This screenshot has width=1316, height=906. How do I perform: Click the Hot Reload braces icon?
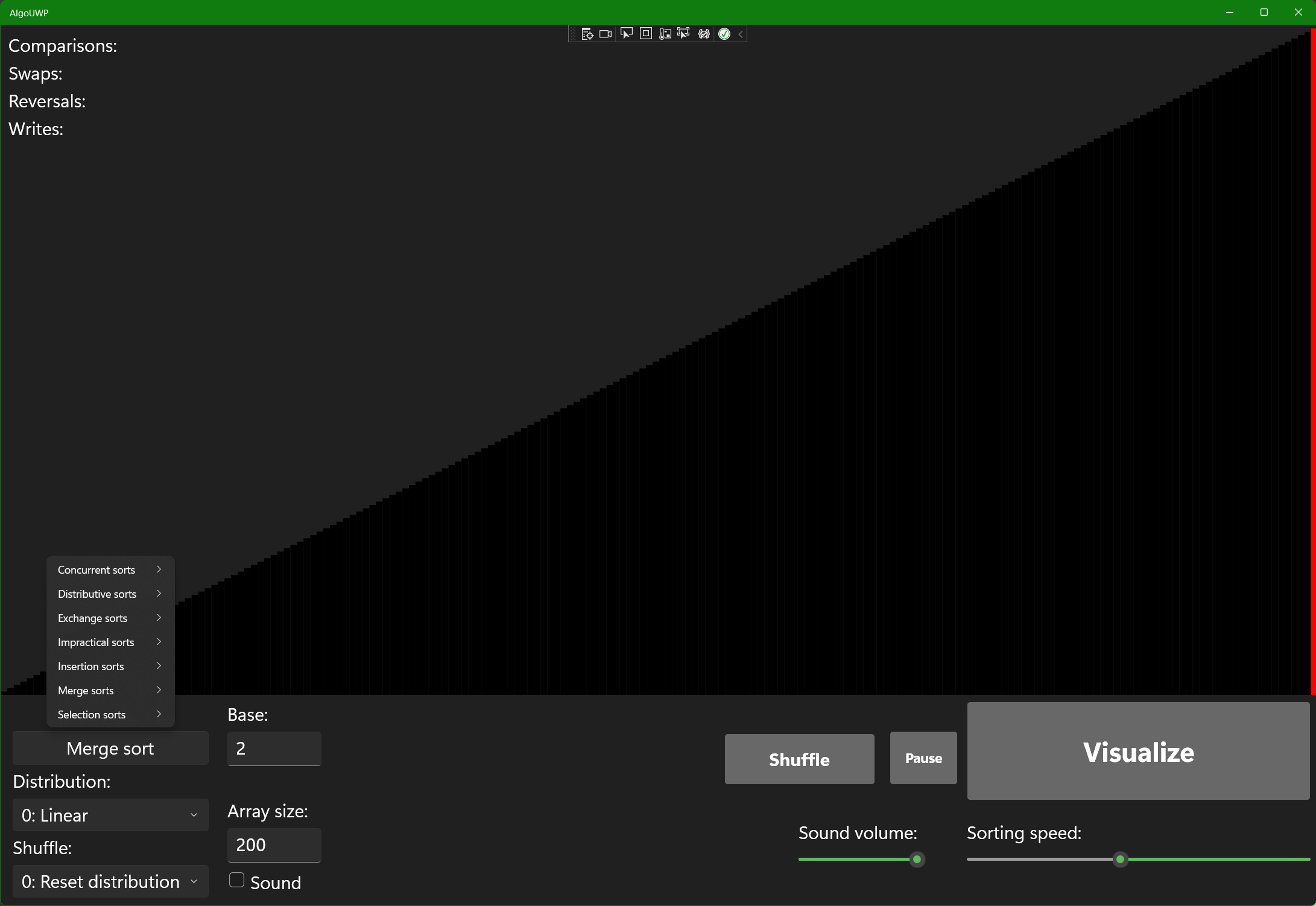coord(704,34)
